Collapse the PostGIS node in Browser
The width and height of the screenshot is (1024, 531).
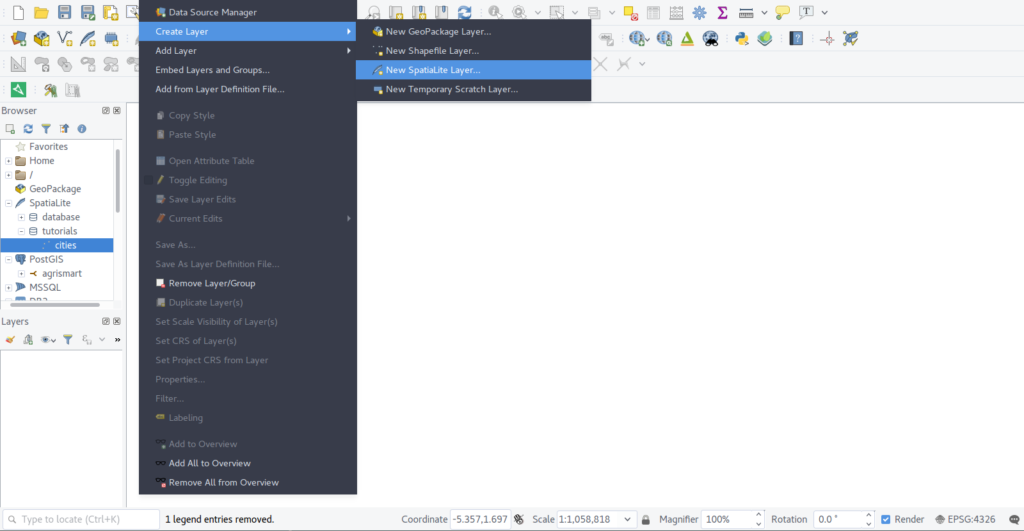click(8, 259)
